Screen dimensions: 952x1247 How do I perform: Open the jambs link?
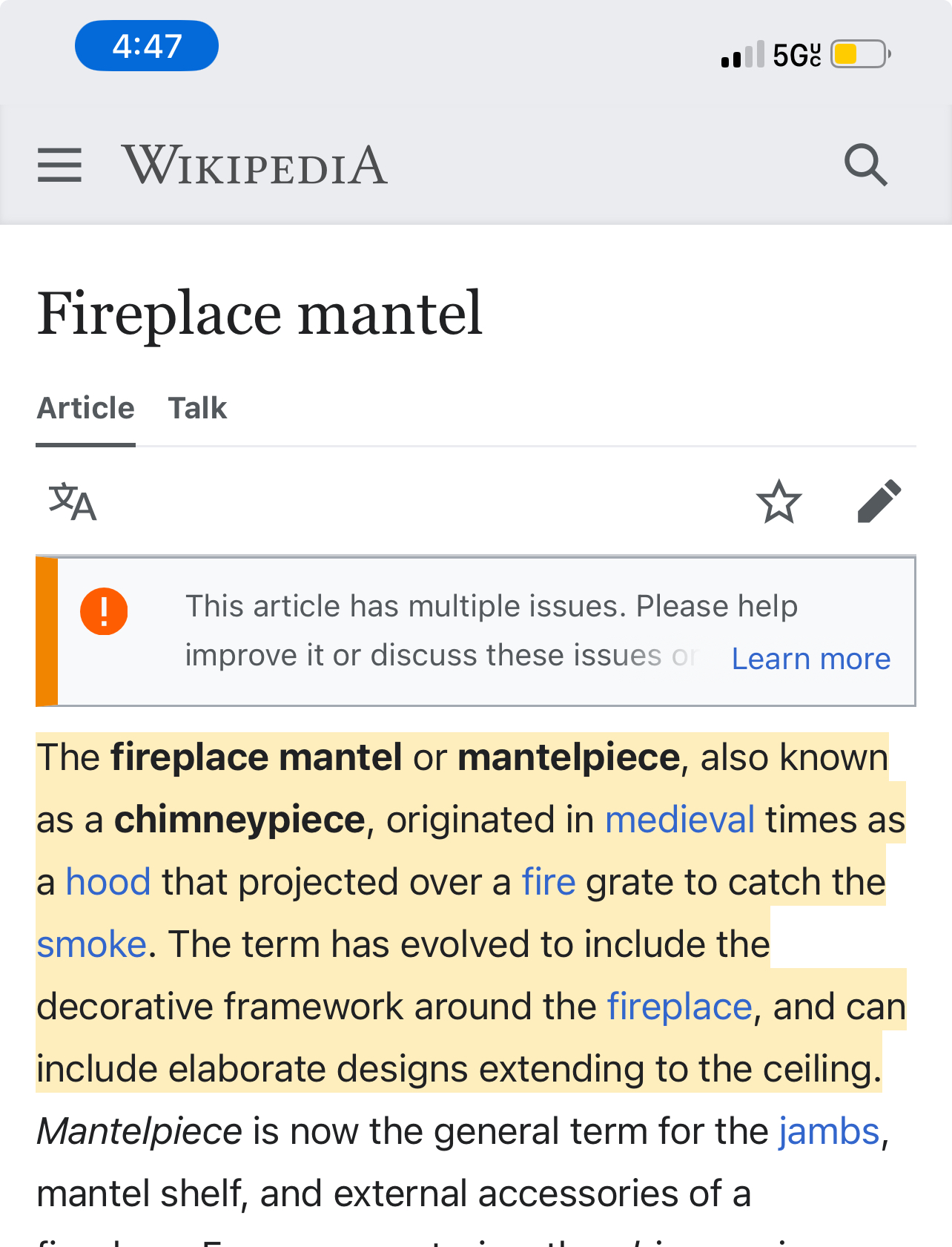(829, 1131)
